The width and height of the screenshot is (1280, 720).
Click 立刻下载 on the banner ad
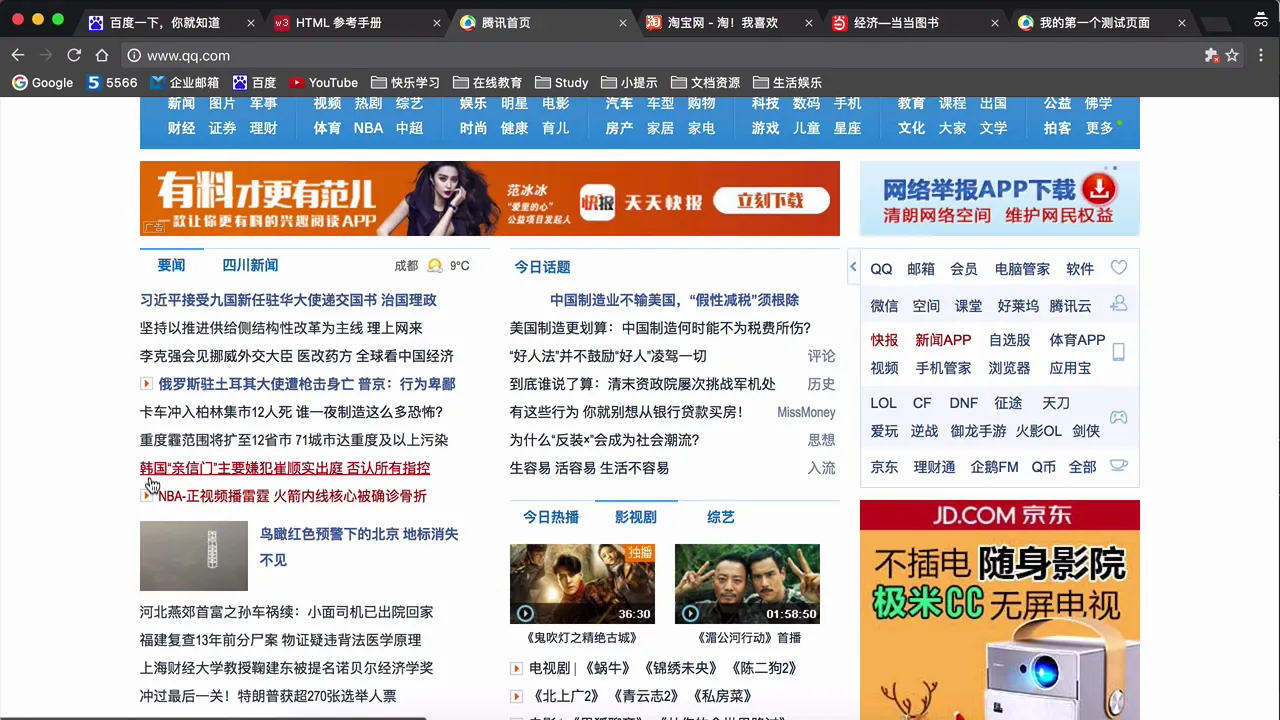770,201
